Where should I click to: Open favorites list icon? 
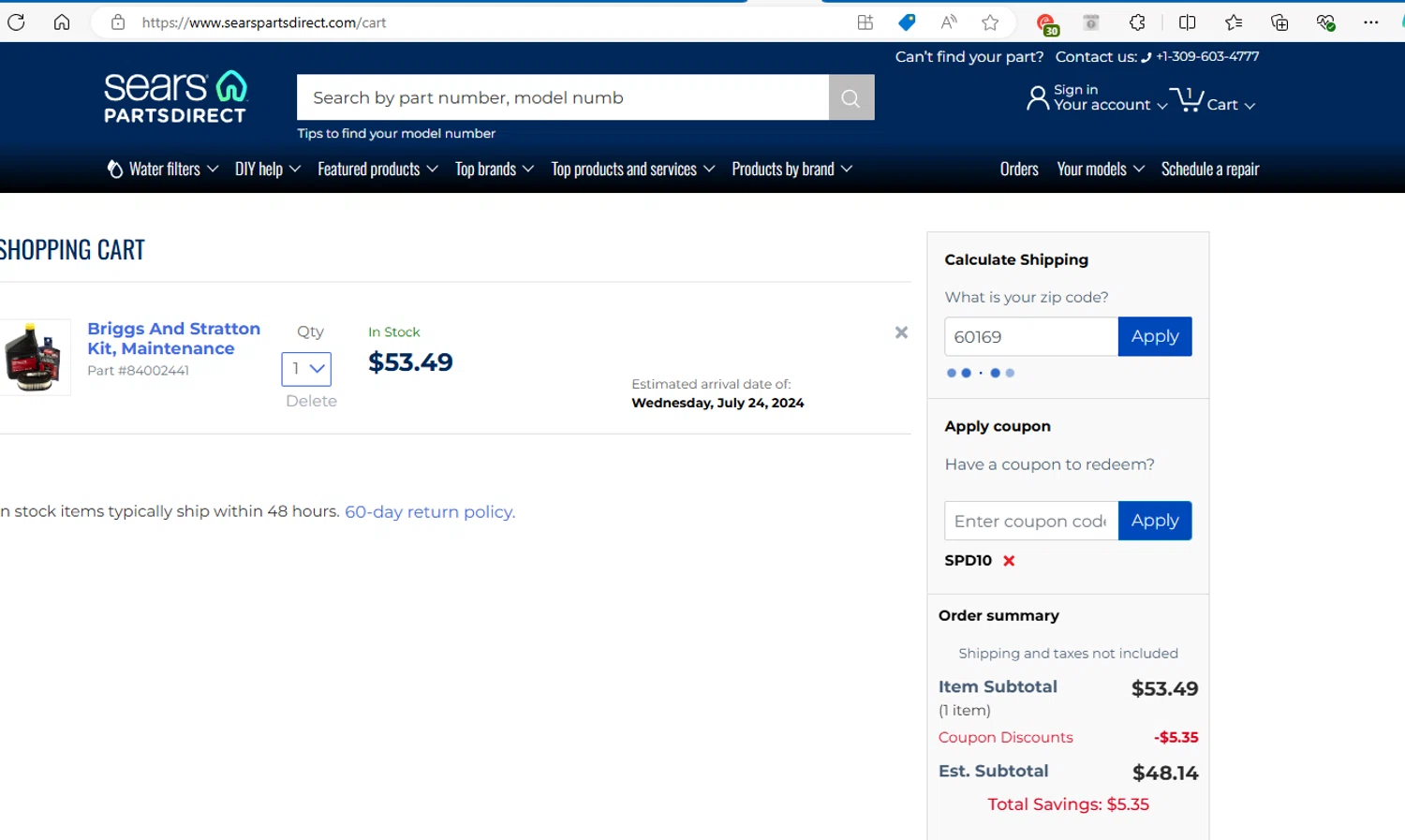coord(1234,22)
